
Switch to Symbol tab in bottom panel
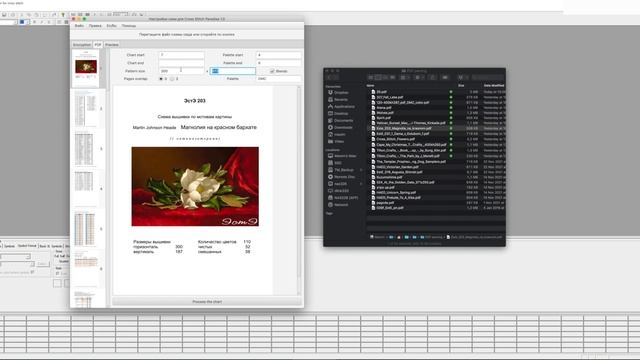[x=9, y=246]
